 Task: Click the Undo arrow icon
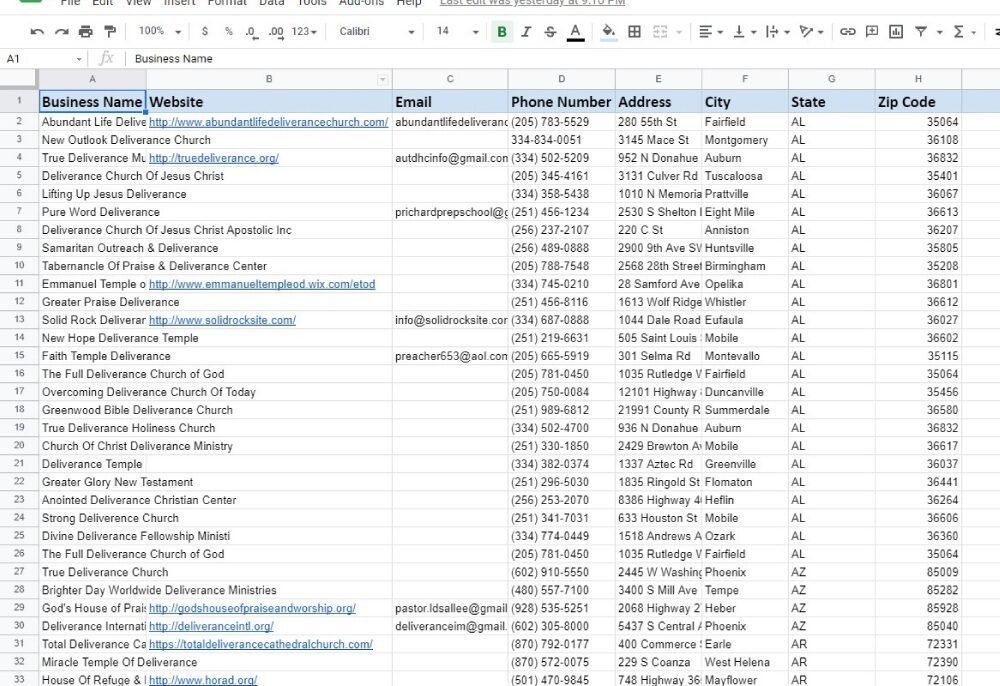(37, 32)
